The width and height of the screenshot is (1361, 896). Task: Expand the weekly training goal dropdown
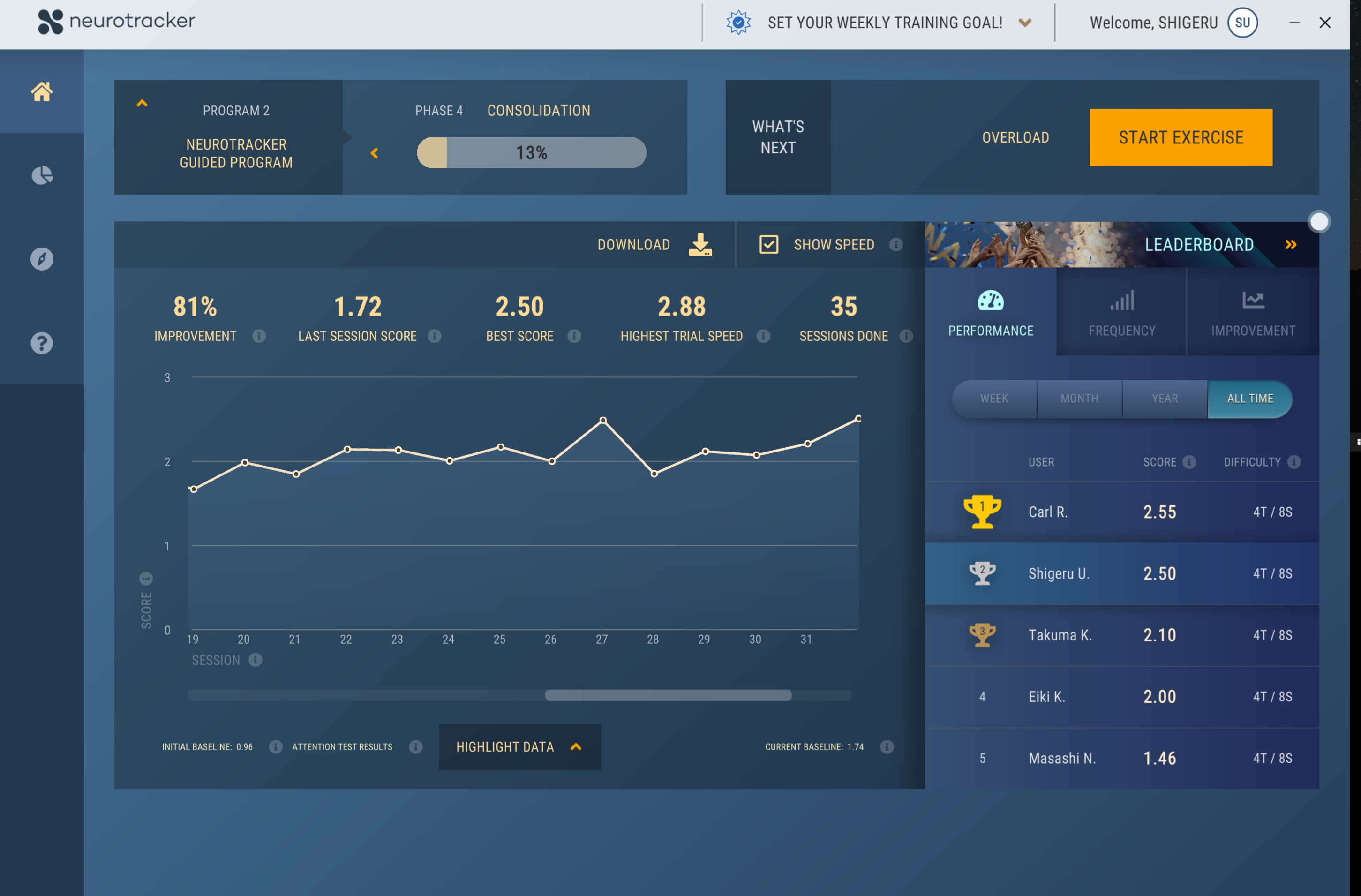(1025, 23)
